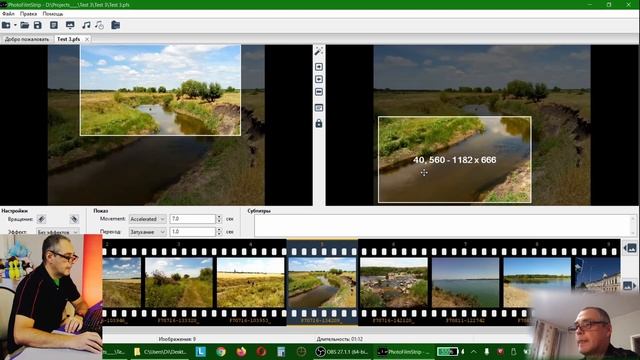Close the Test 3.pfs tab
Image resolution: width=640 pixels, height=360 pixels.
point(87,39)
